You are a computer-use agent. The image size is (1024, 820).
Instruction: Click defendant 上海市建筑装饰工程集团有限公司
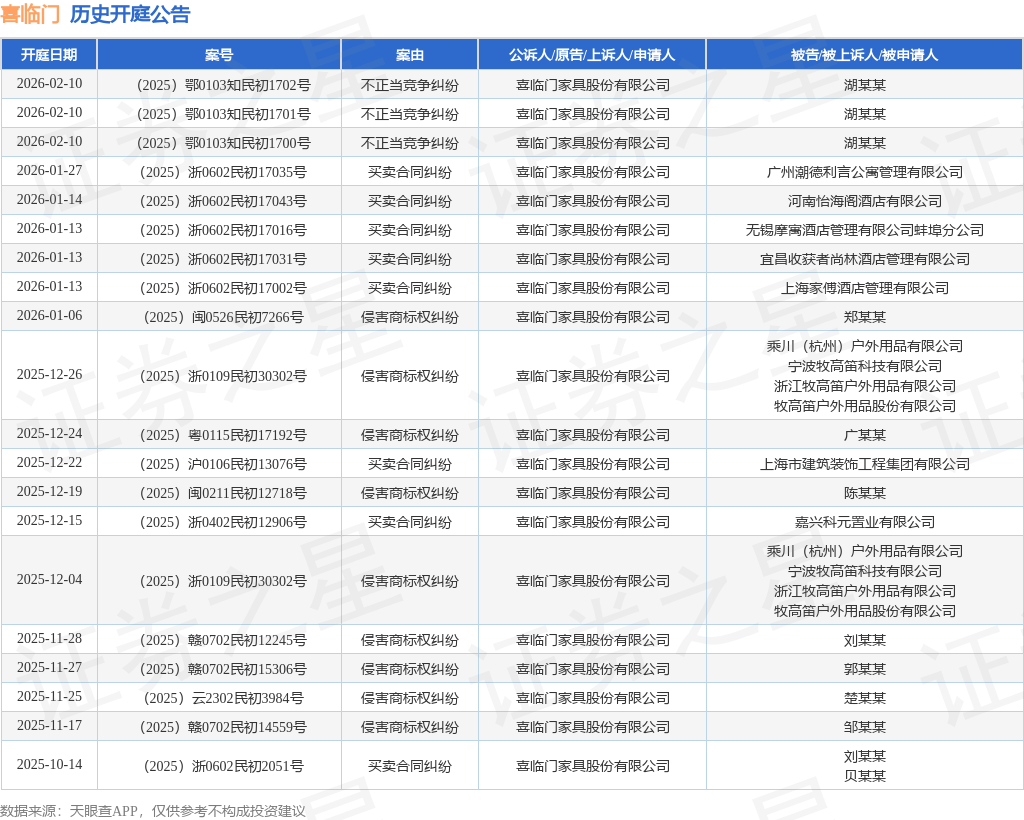[865, 464]
